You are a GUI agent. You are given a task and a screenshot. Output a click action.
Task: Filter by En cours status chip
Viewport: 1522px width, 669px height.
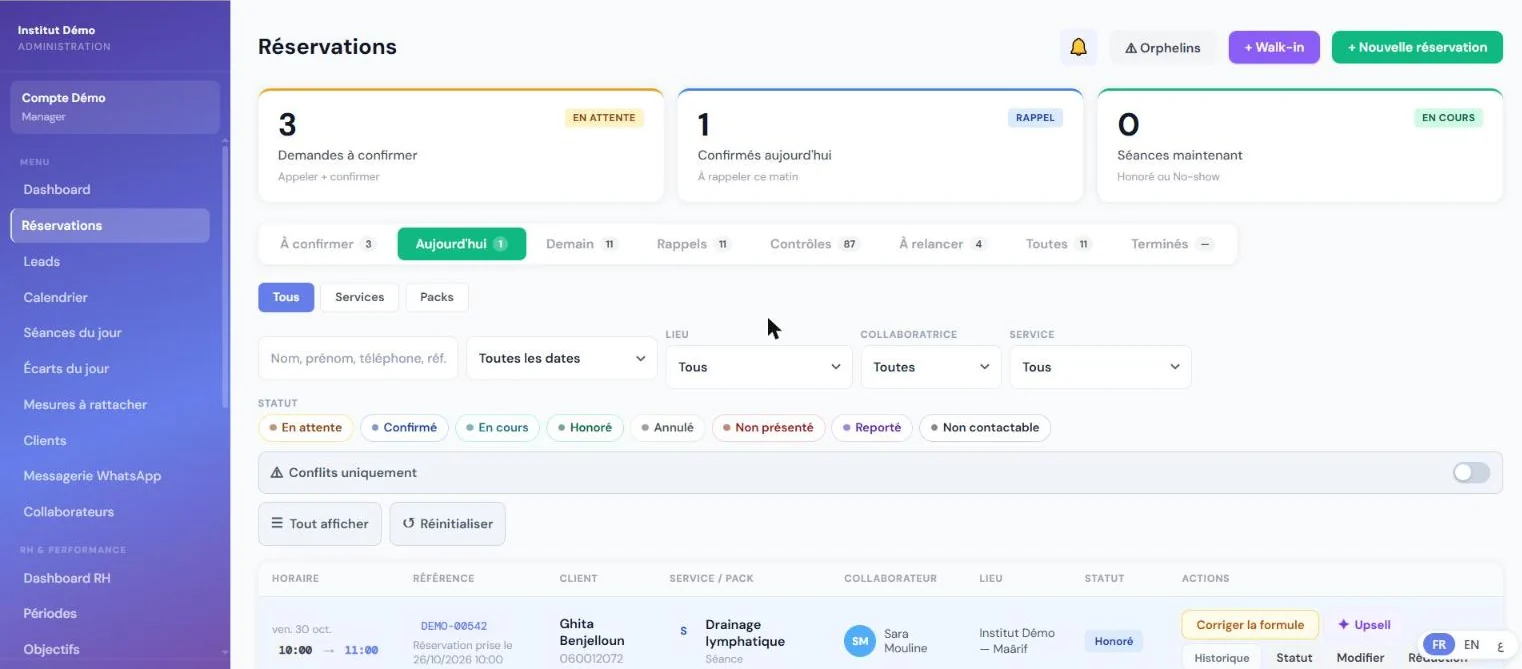(x=497, y=428)
